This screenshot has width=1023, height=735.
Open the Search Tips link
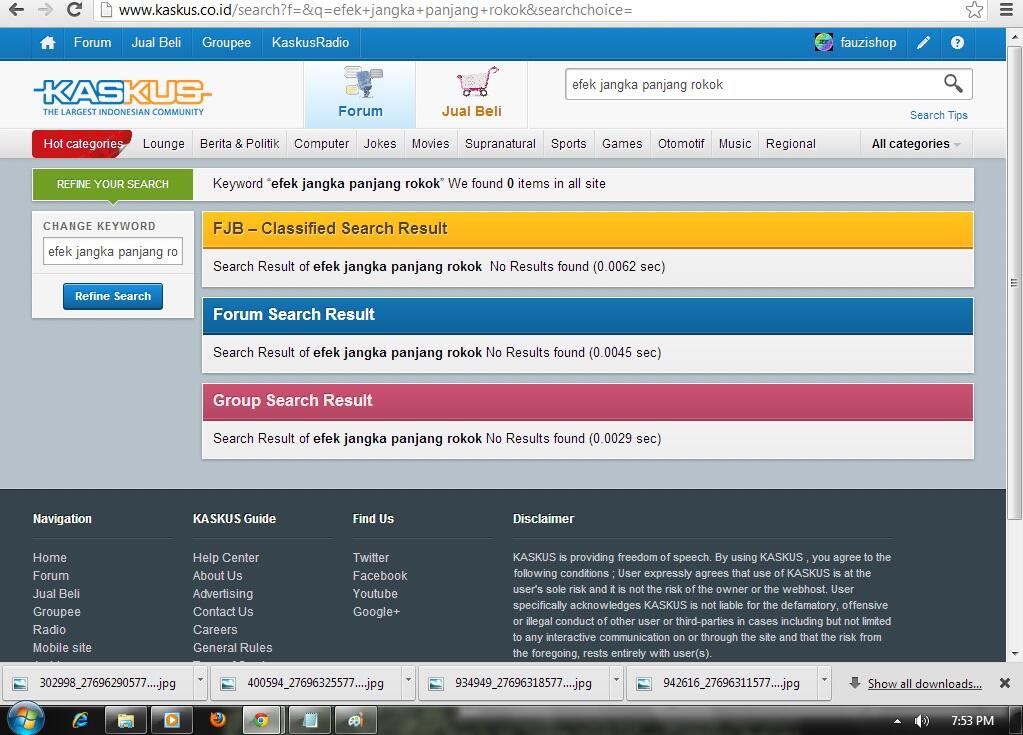coord(939,115)
